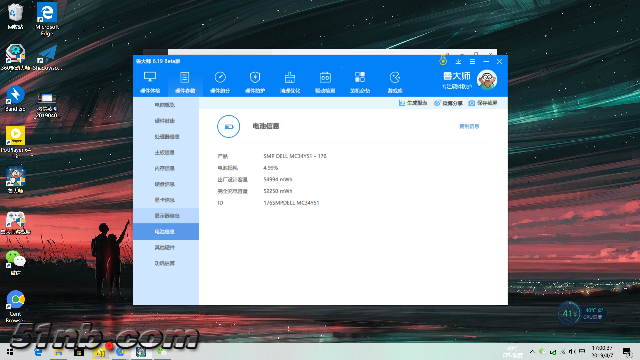Open Lu Dashi mascot desktop shortcut
Screen dimensions: 640x360
coord(15,180)
